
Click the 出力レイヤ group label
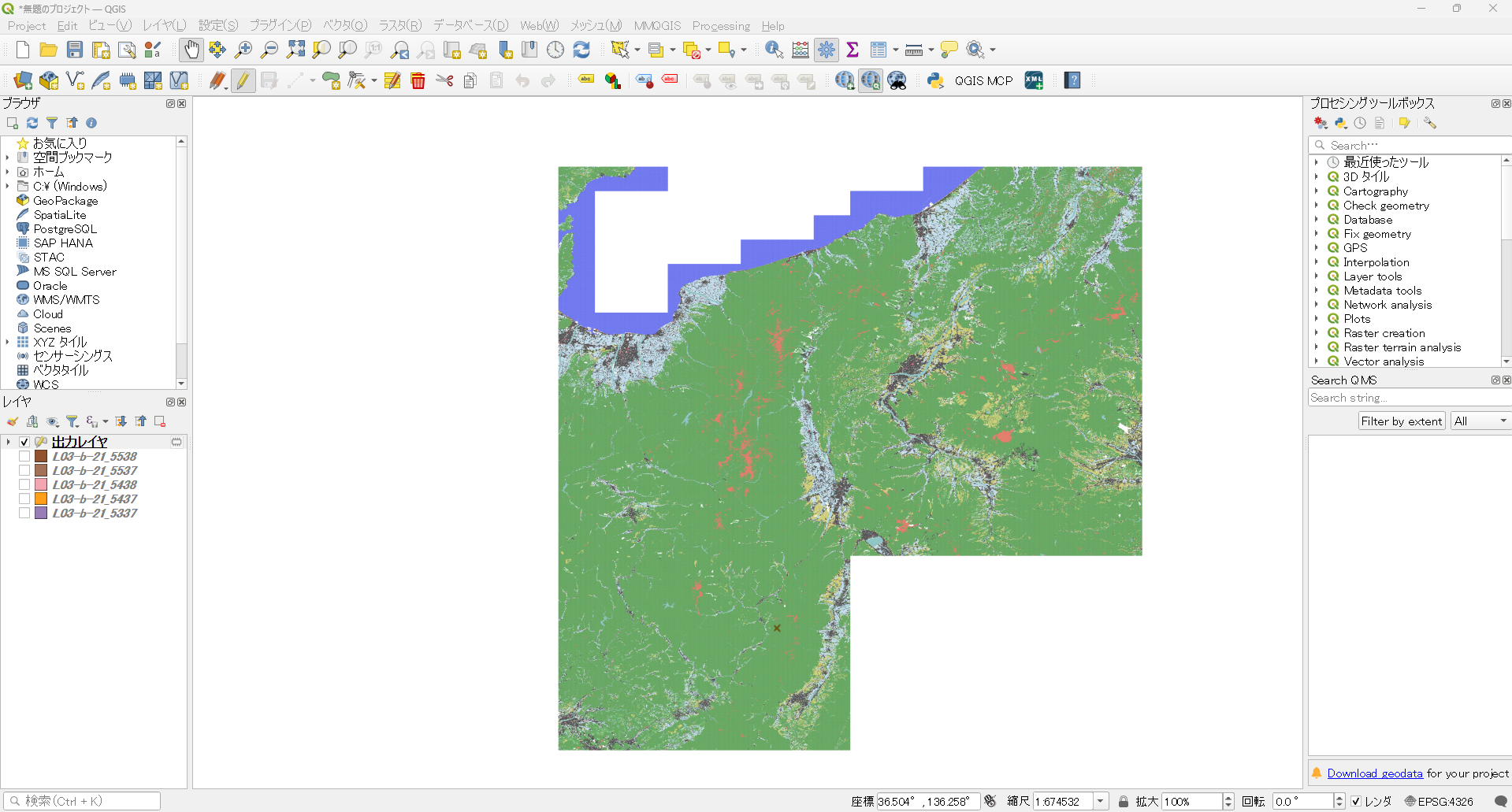pos(80,443)
